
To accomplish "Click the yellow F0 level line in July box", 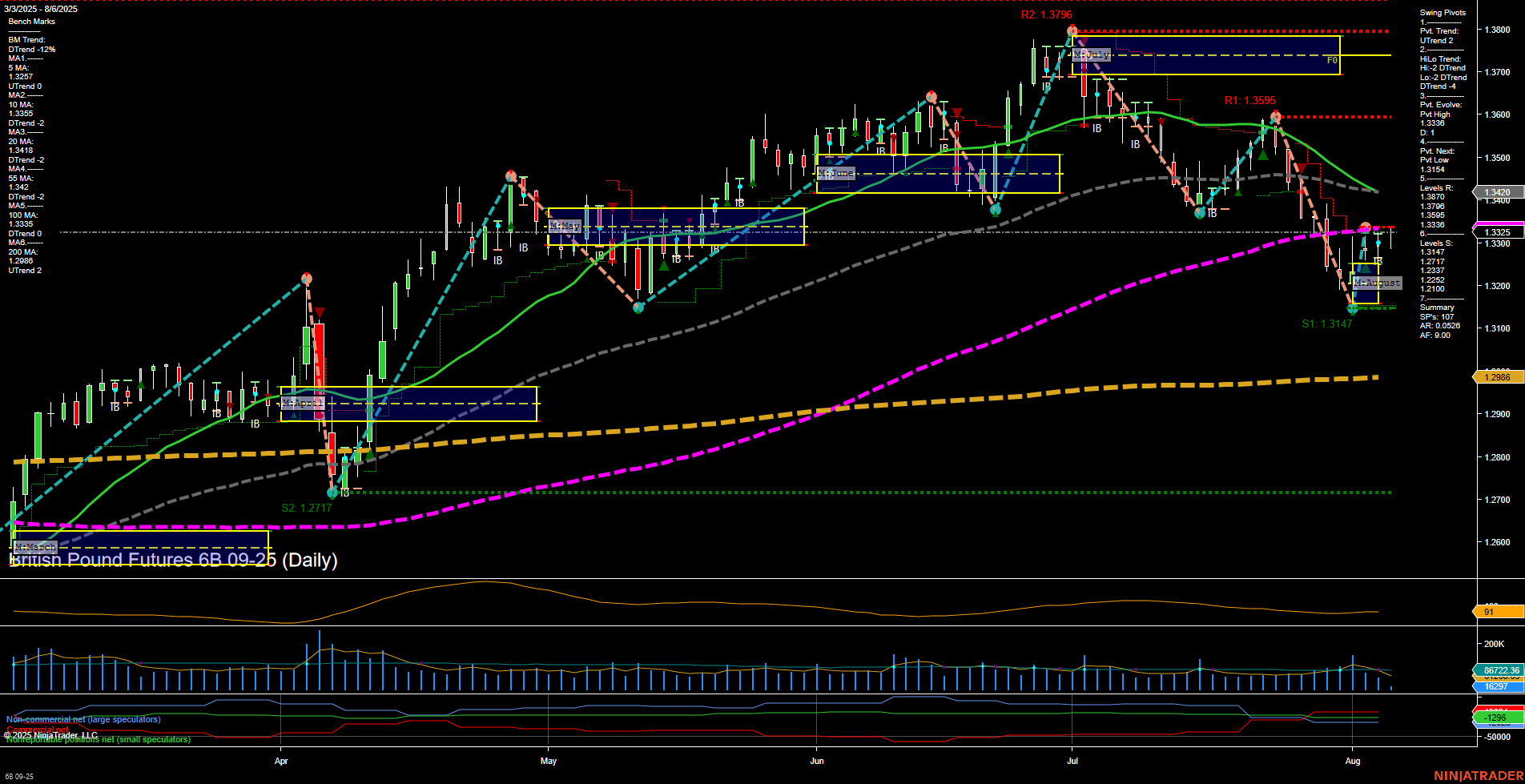I will pyautogui.click(x=1330, y=59).
